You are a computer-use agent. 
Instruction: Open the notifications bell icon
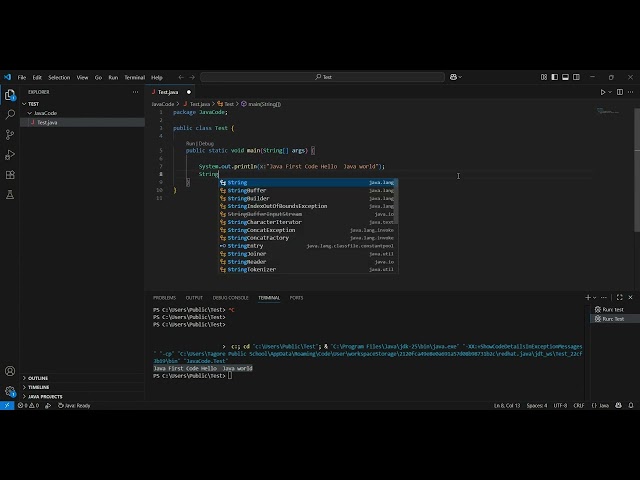point(631,405)
